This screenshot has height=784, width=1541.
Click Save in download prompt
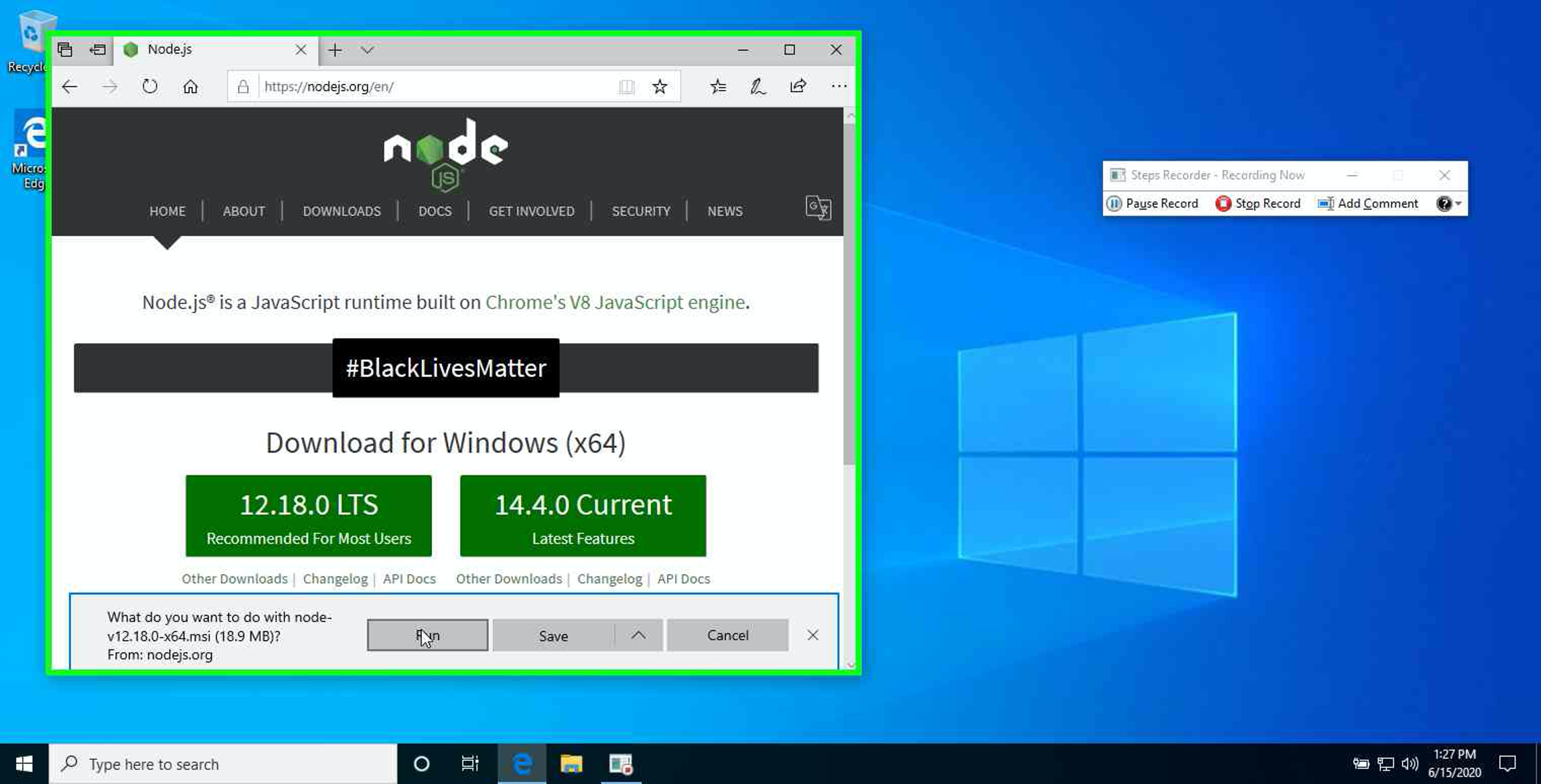(x=554, y=635)
